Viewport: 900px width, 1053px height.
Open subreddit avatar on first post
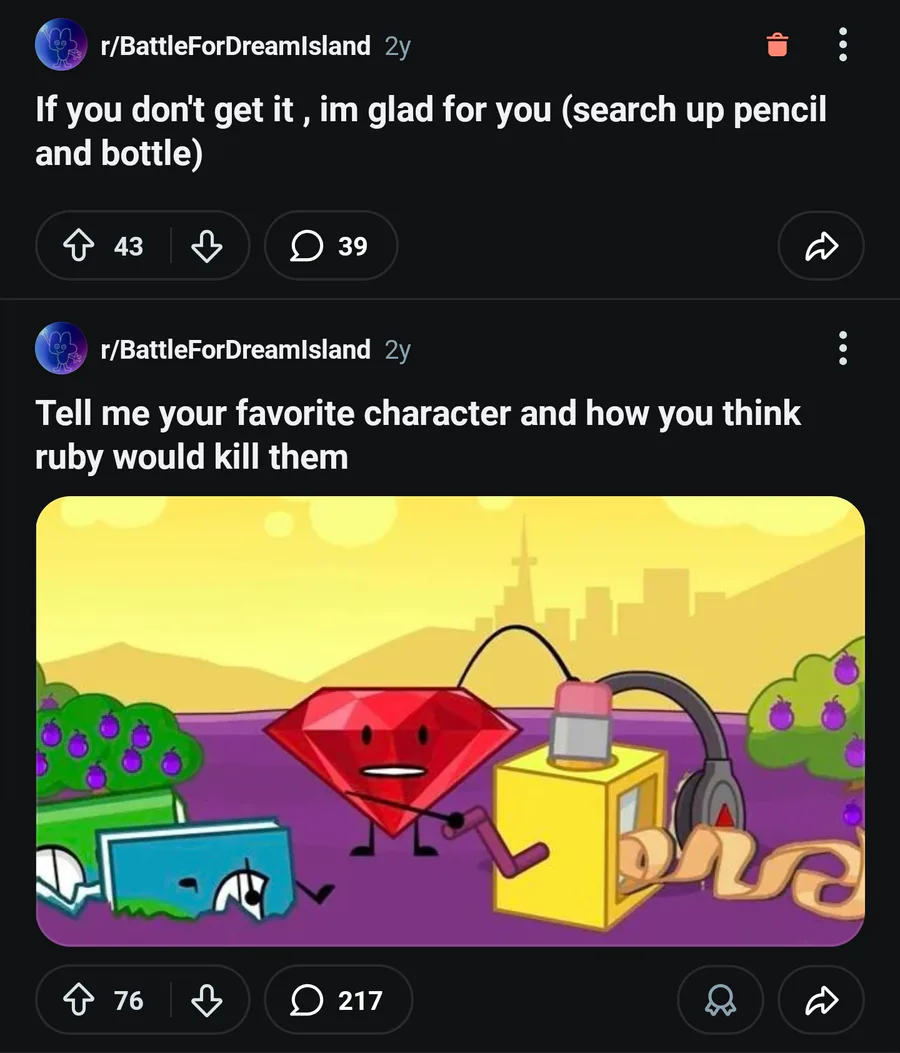60,46
